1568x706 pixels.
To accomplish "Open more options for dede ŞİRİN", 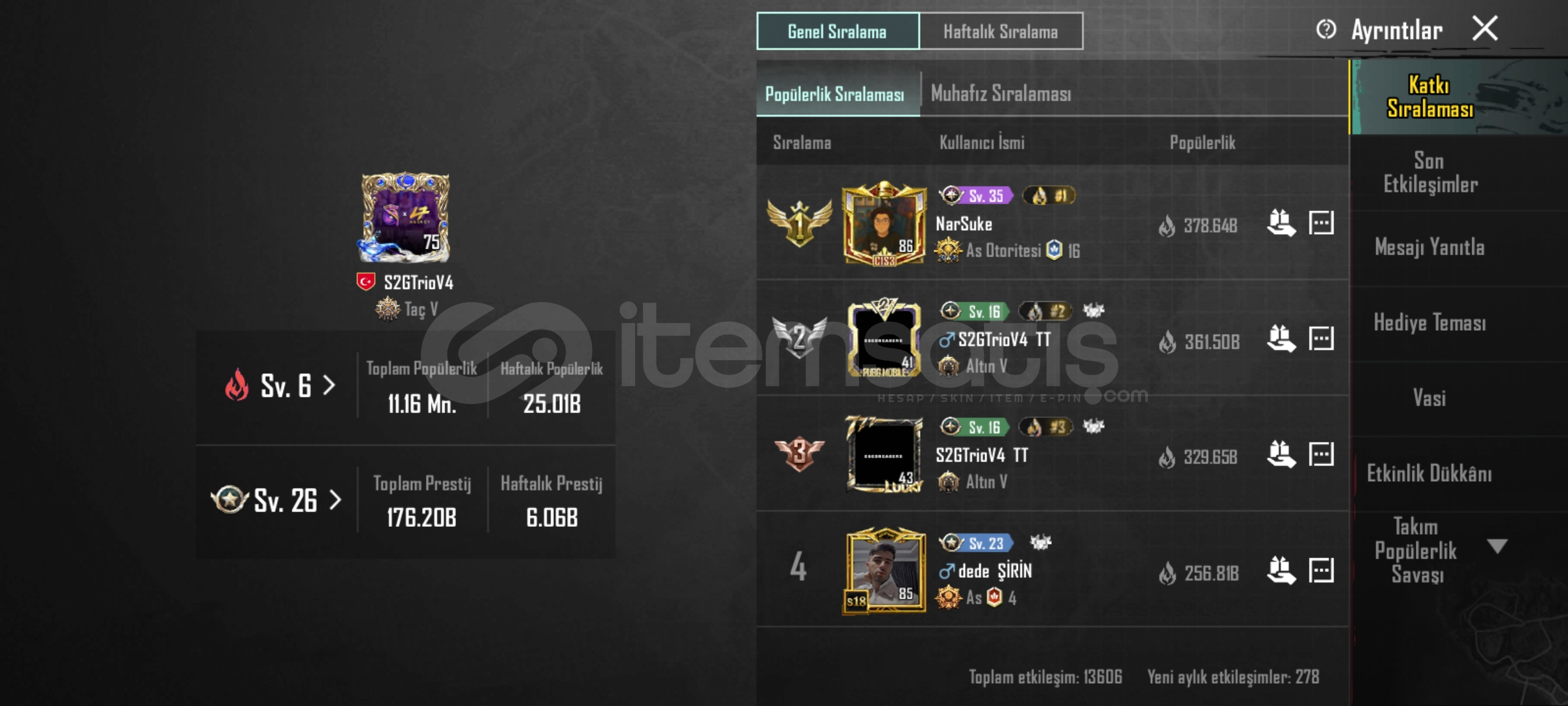I will 1321,570.
